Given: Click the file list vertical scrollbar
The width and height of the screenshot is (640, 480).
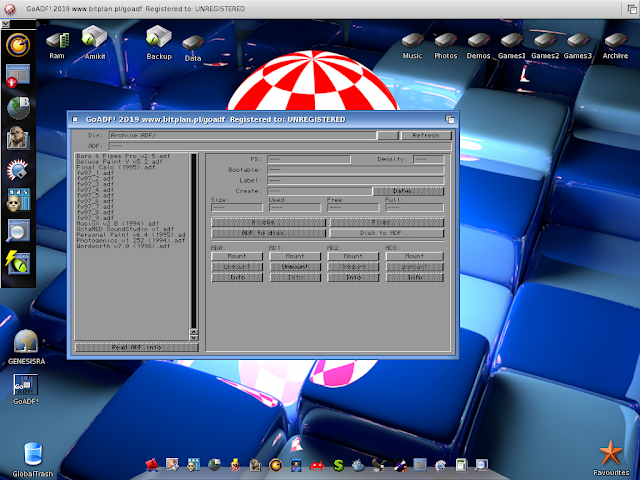Looking at the screenshot, I should pyautogui.click(x=194, y=241).
